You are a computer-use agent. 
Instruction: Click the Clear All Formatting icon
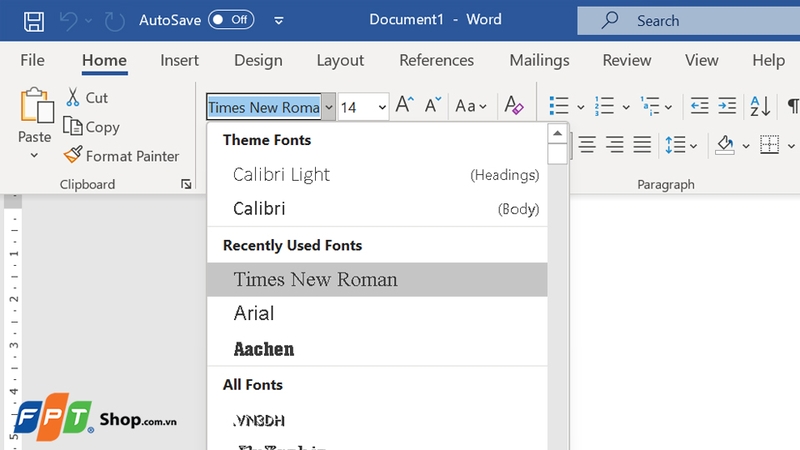point(513,106)
